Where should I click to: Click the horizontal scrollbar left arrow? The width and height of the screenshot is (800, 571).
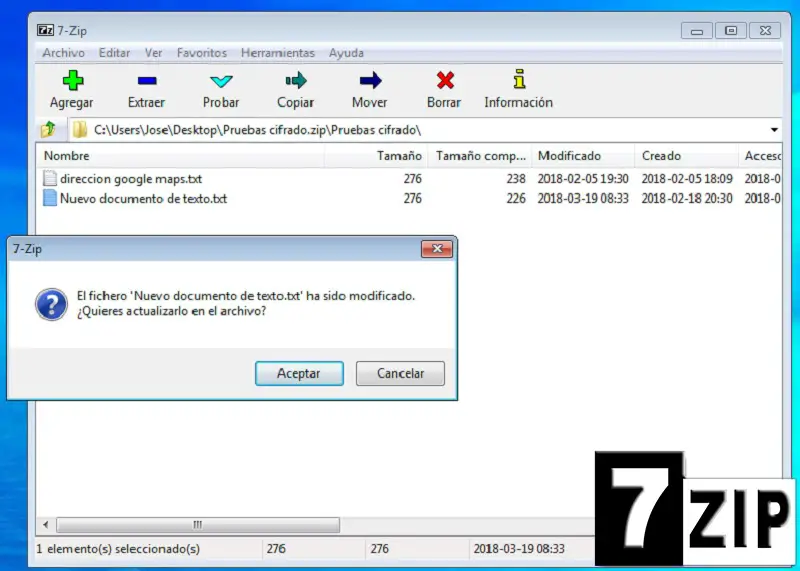click(45, 525)
